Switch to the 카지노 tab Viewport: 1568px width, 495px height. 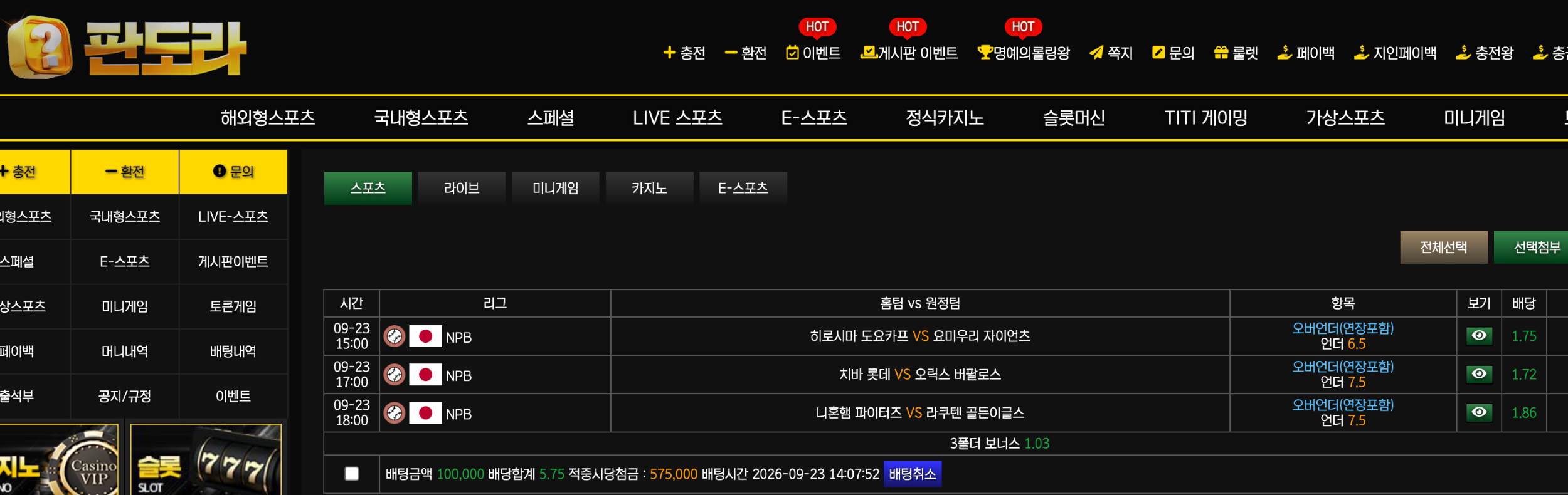click(650, 188)
